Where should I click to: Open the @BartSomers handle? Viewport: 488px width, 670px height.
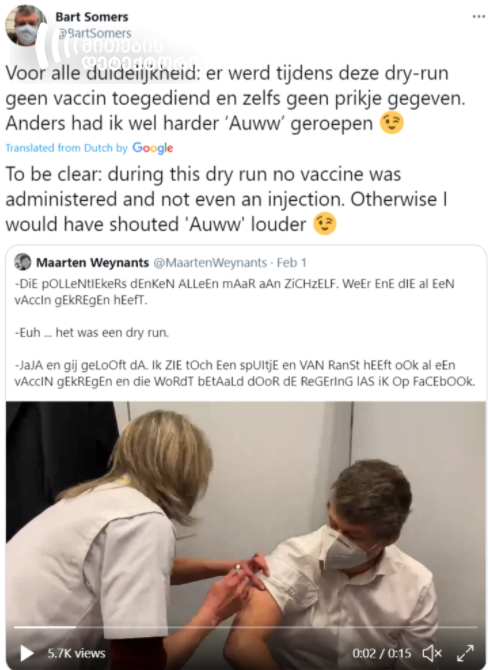[x=95, y=33]
